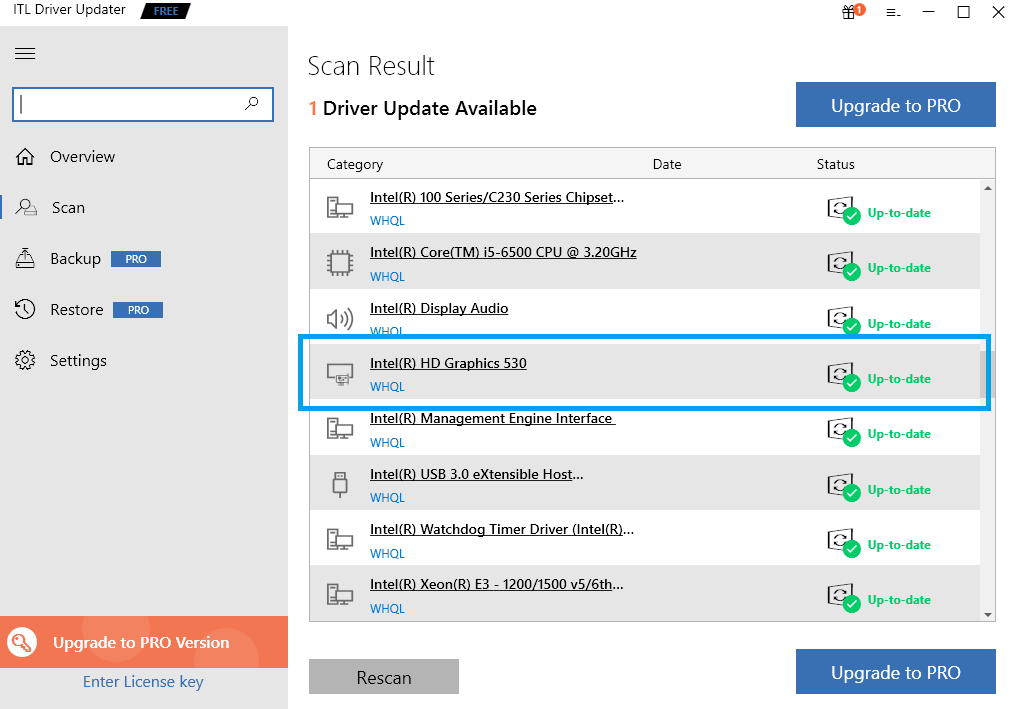Open Intel(R) 100 Series/C230 Series Chipset driver link
The image size is (1011, 709).
pyautogui.click(x=497, y=197)
